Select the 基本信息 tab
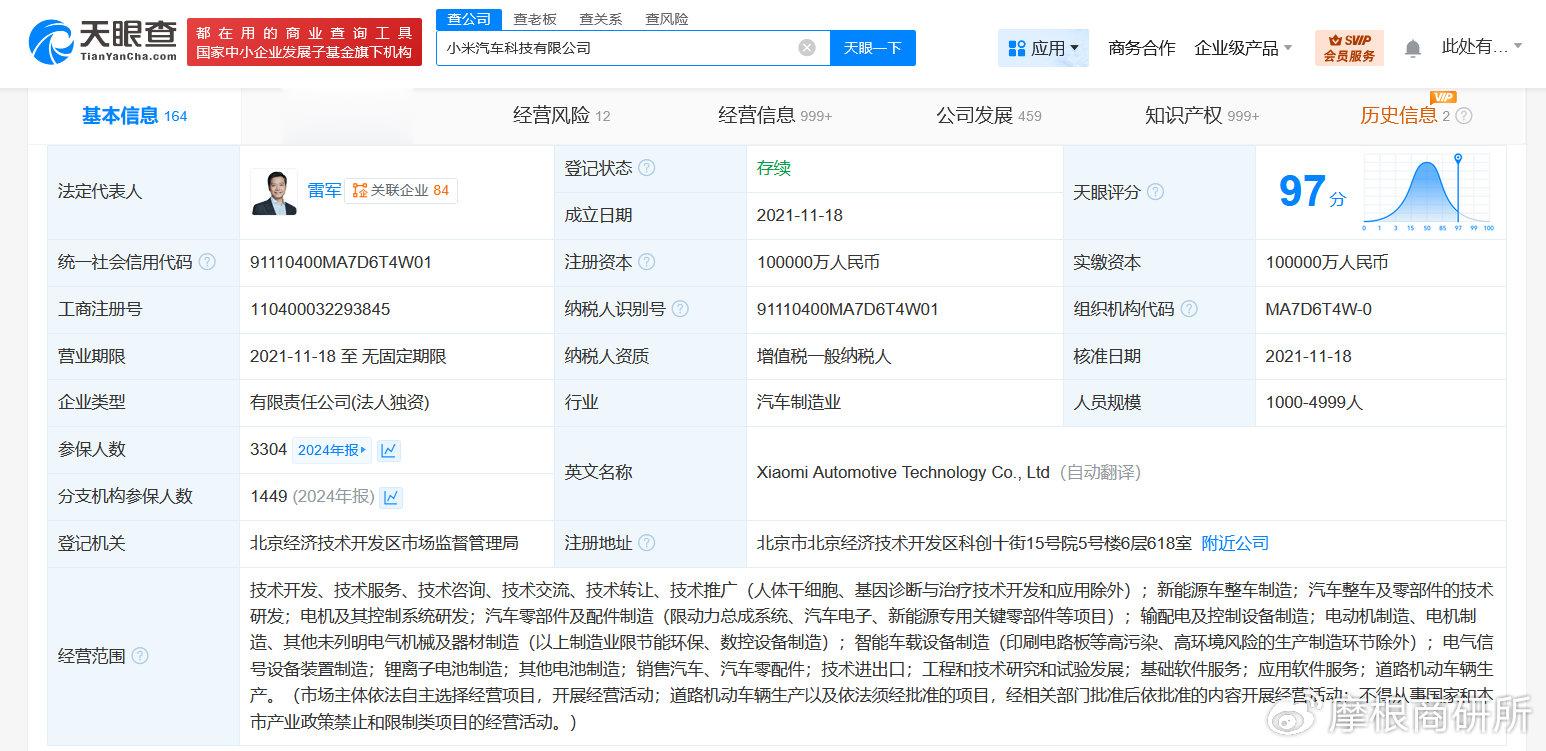 tap(135, 116)
